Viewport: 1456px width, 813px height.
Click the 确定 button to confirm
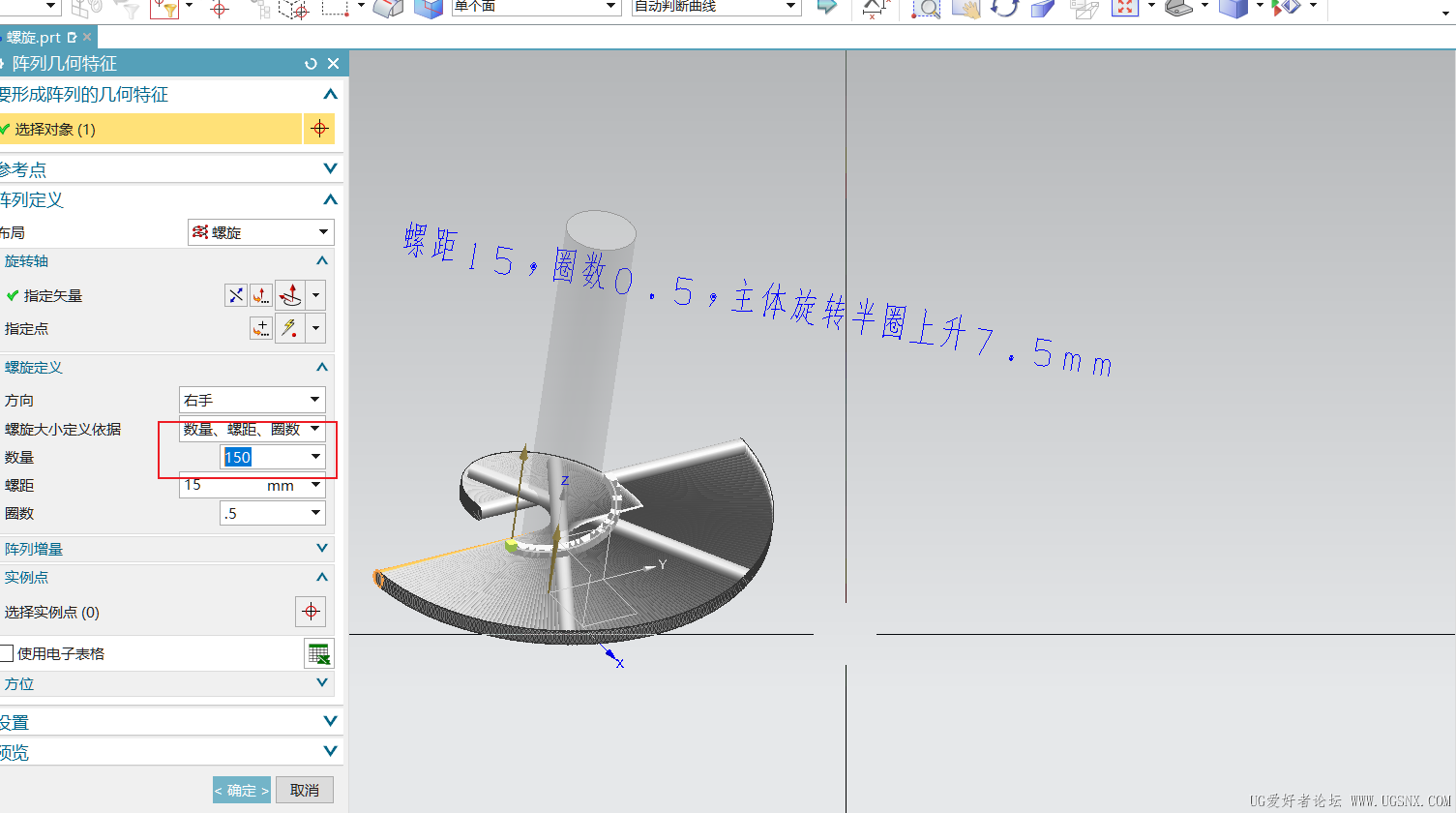coord(240,789)
